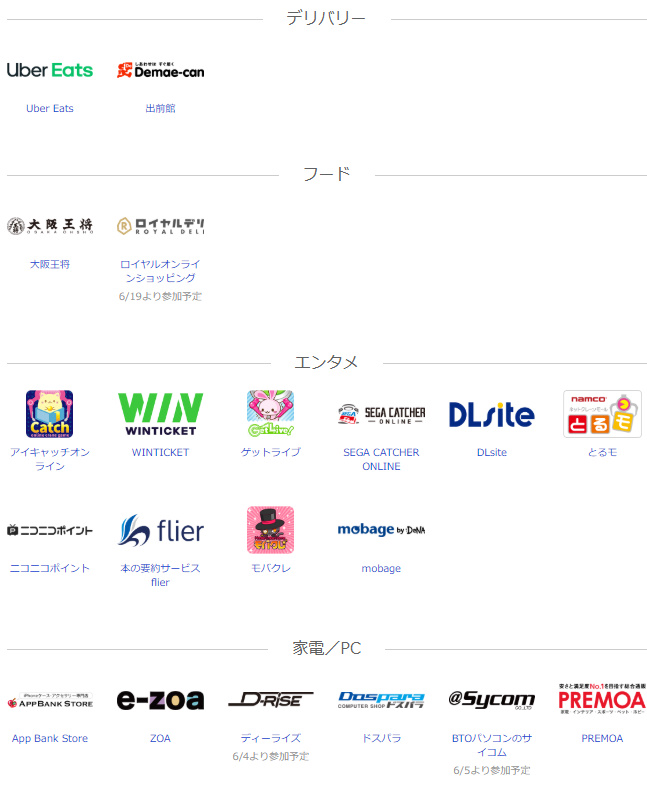Screen dimensions: 647x787
Task: Click the エンタメ section heading
Action: [x=326, y=362]
